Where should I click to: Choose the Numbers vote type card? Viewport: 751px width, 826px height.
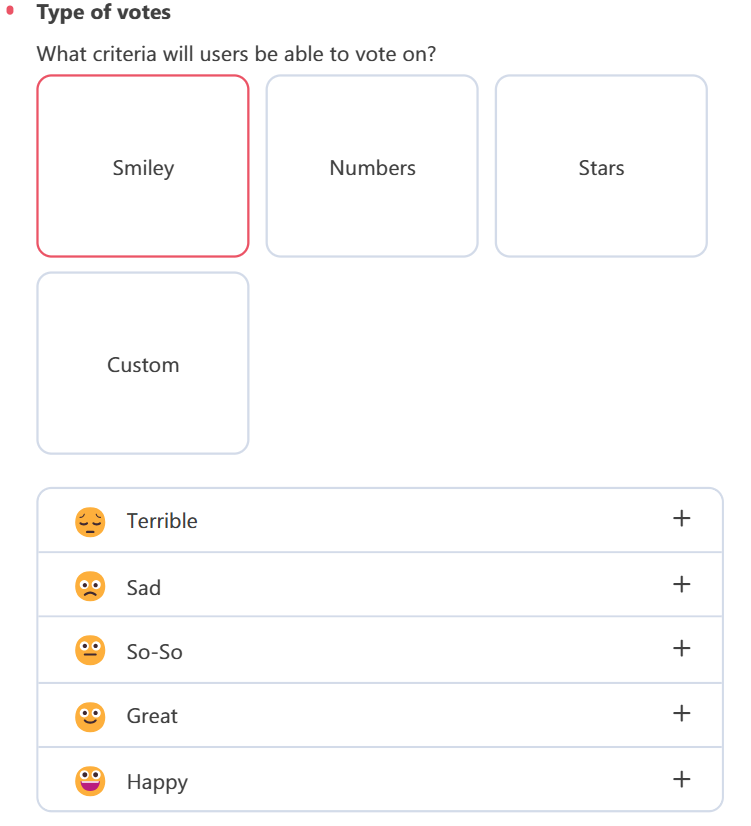[372, 166]
